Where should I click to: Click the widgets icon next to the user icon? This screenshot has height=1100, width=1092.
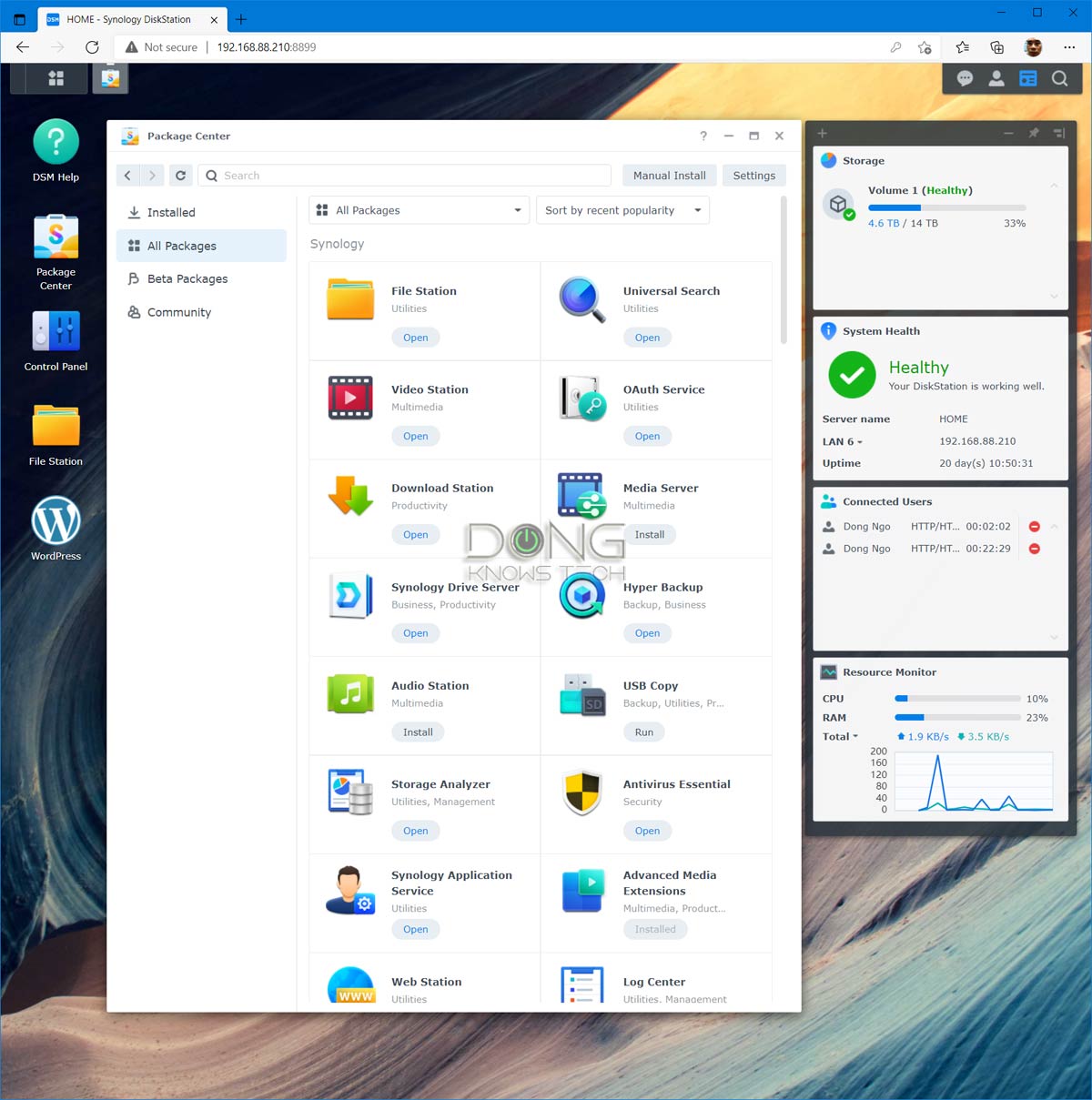[1027, 78]
